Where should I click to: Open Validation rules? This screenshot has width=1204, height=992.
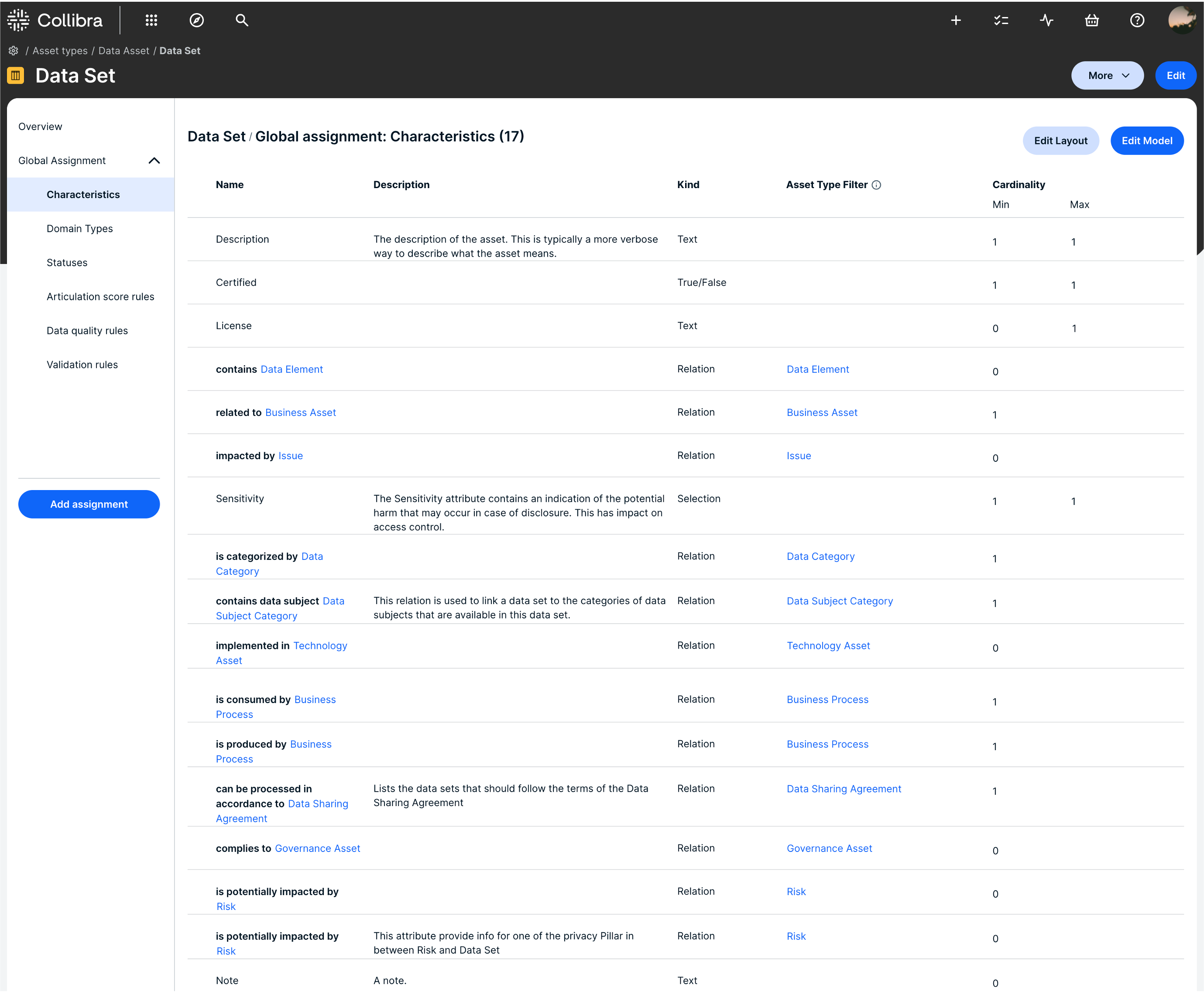[82, 364]
